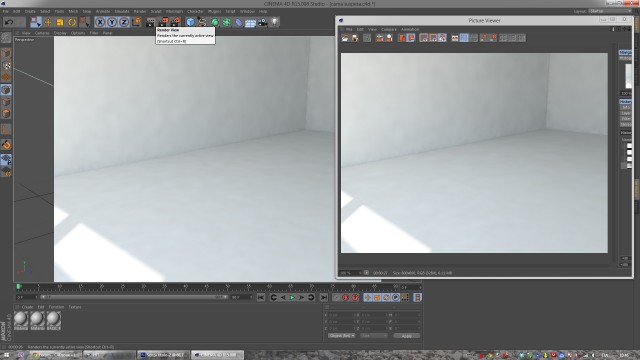This screenshot has height=360, width=640.
Task: Click the Render View clapperboard icon
Action: [151, 22]
